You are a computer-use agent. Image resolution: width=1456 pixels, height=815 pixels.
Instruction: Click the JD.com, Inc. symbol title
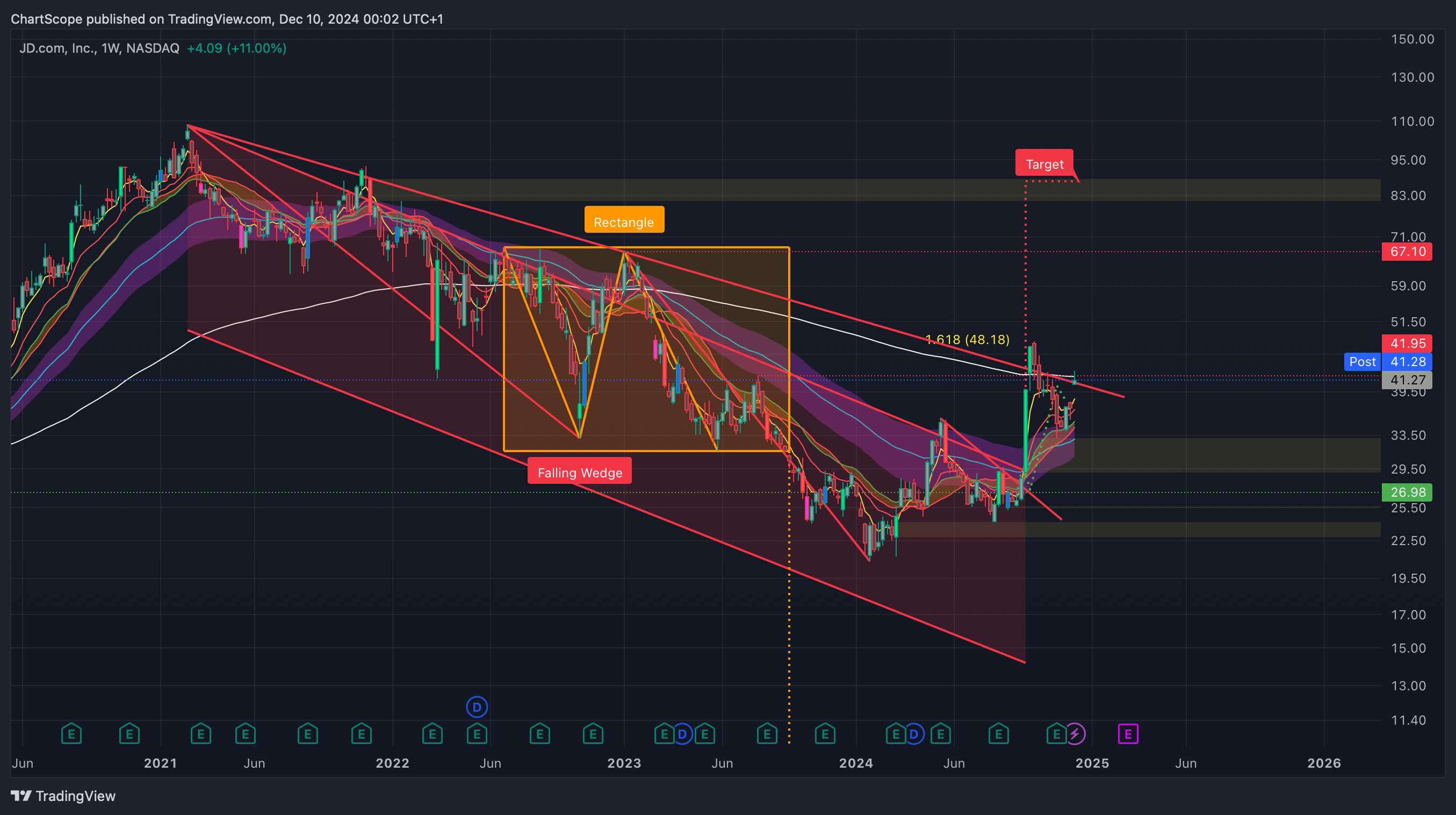pos(57,48)
